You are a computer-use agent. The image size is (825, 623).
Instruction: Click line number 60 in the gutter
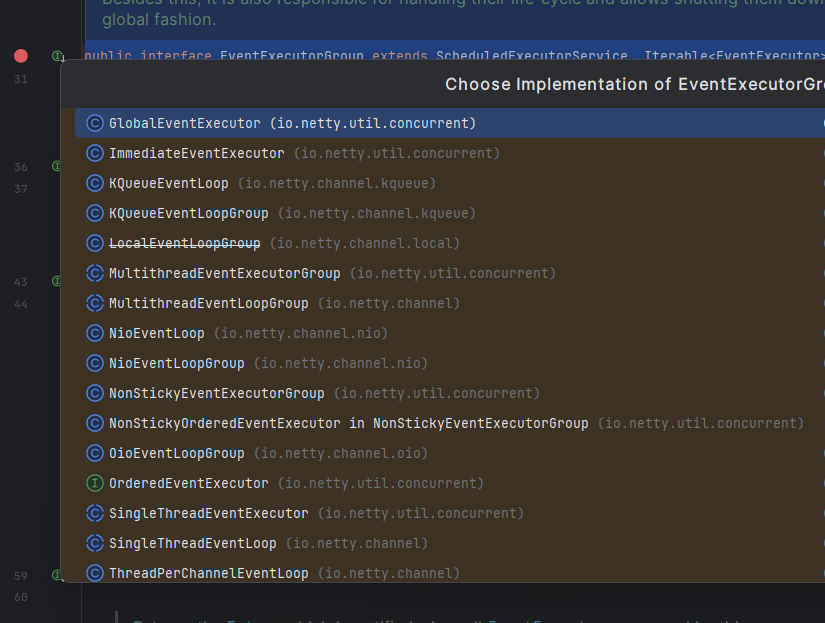(21, 597)
